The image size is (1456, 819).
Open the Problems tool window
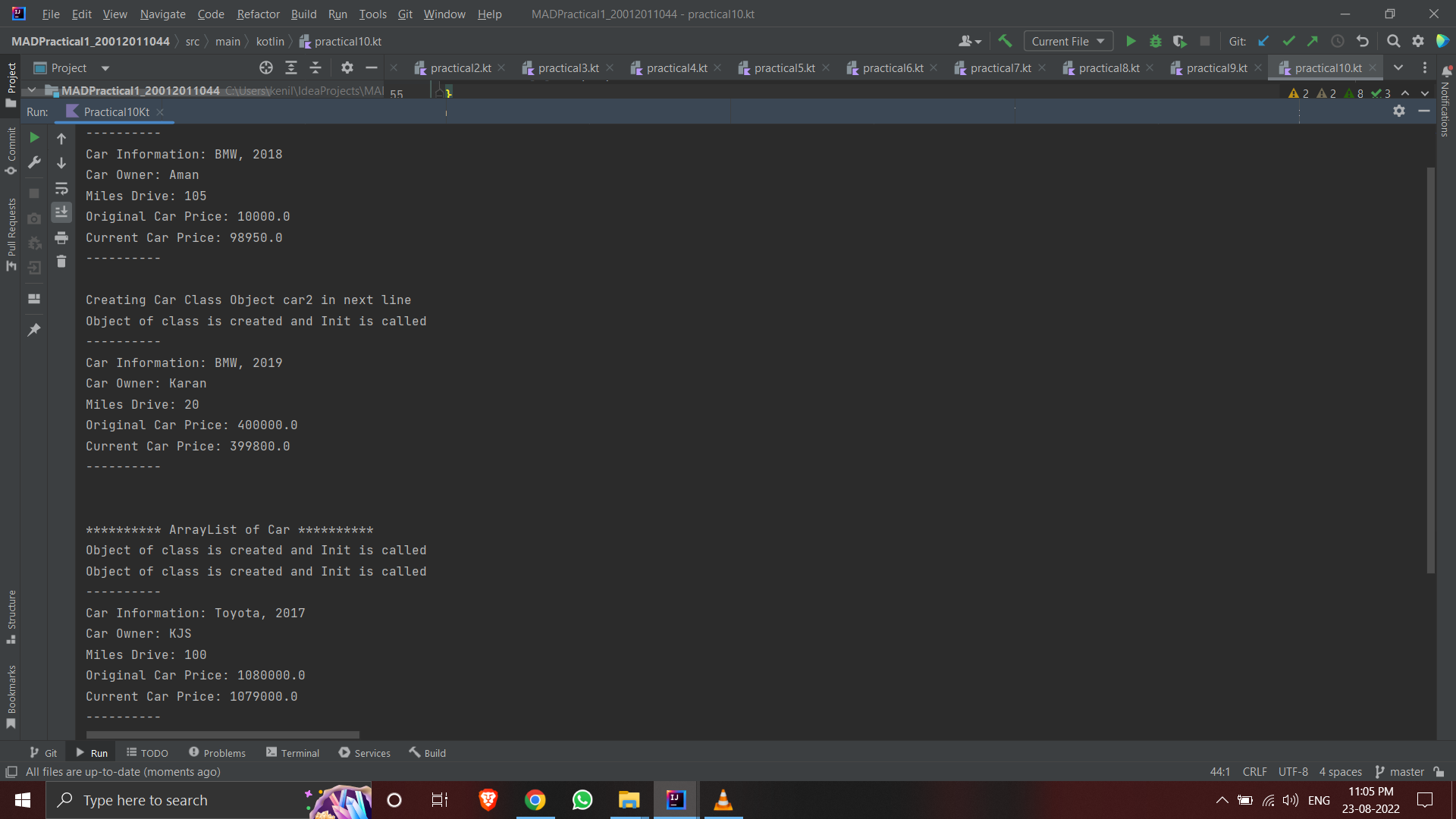pyautogui.click(x=217, y=752)
